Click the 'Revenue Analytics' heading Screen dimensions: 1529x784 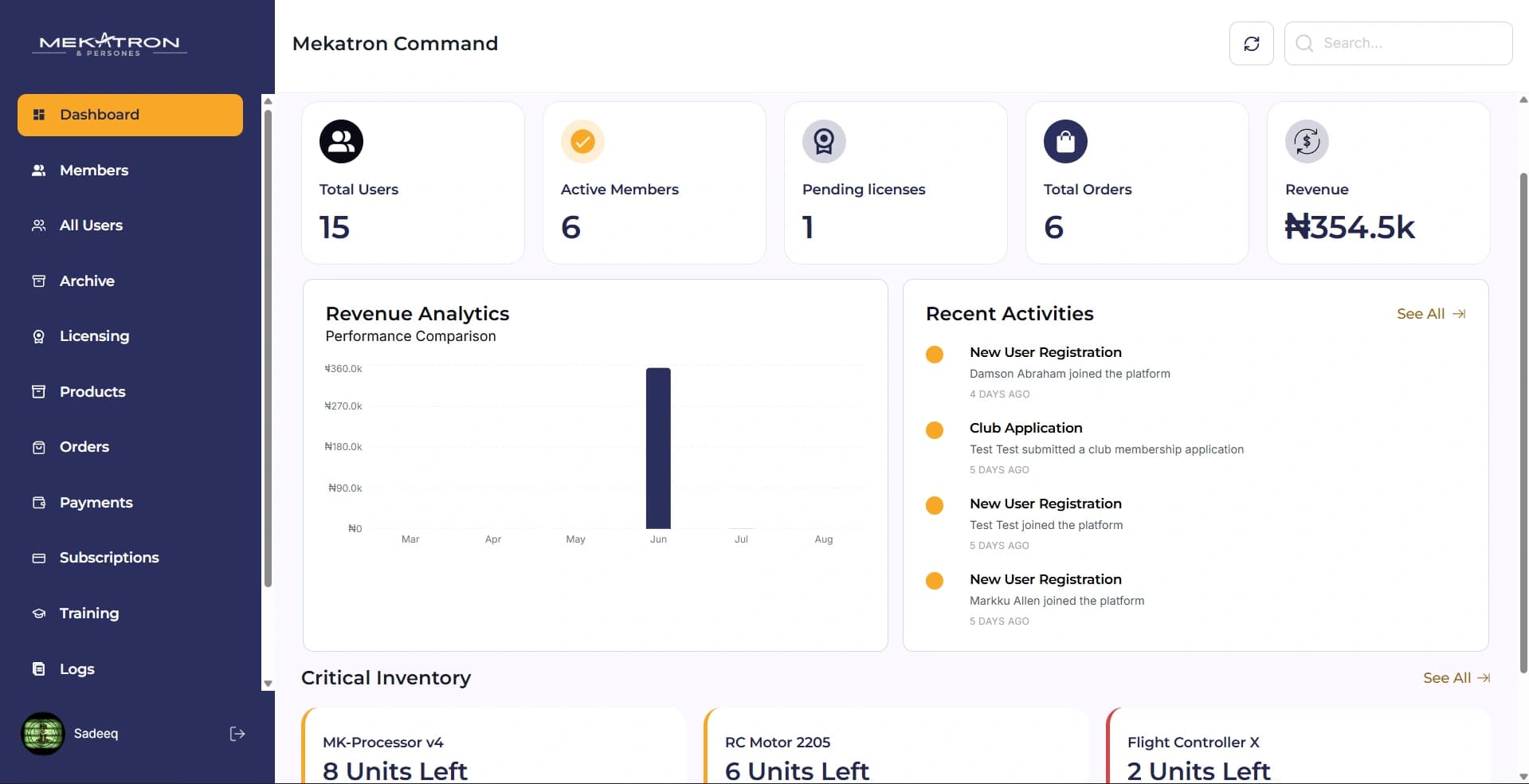click(x=418, y=314)
